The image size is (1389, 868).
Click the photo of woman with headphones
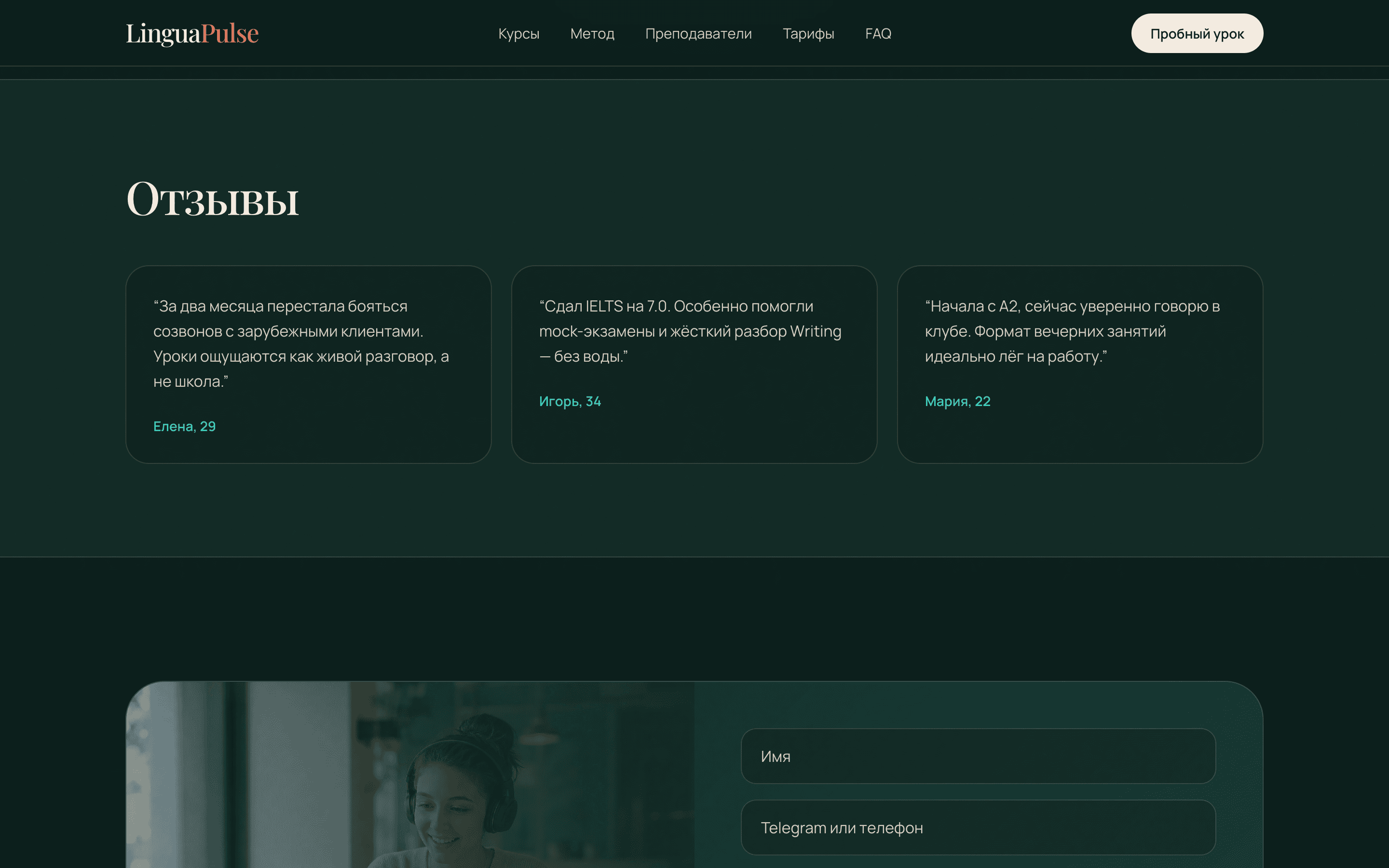pos(410,774)
